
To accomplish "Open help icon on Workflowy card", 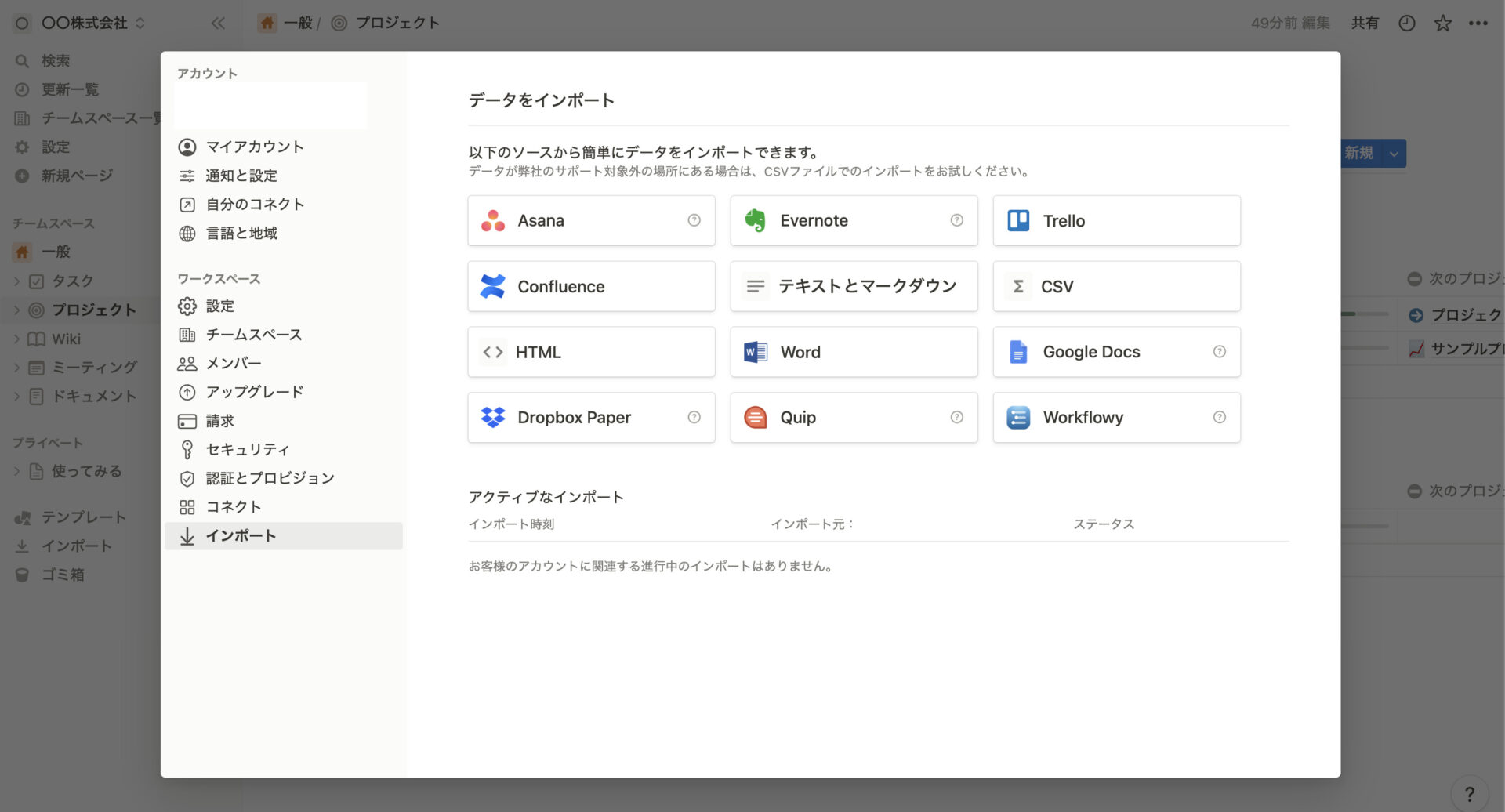I will [x=1219, y=418].
